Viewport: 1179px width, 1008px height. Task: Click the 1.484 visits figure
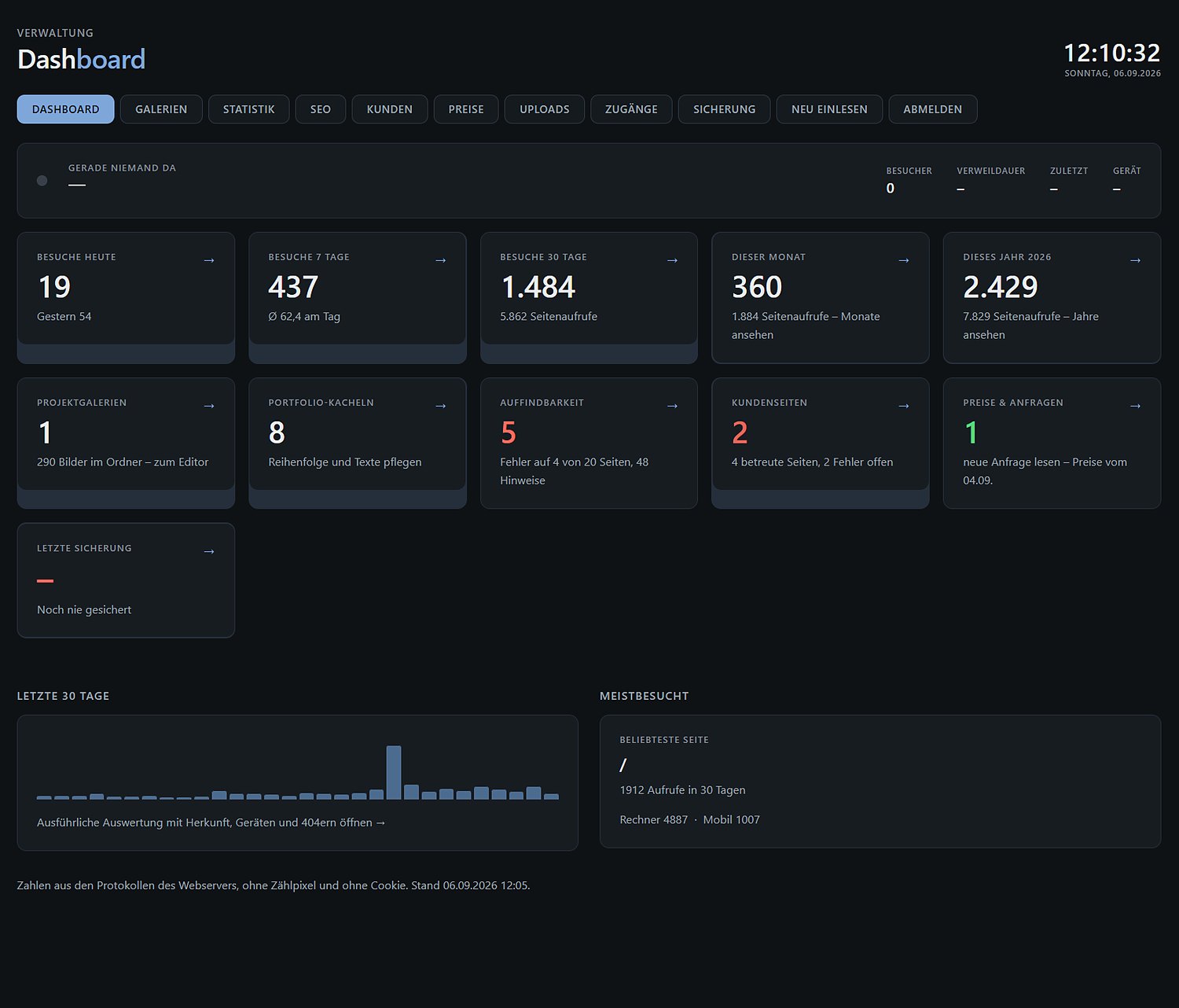(x=538, y=287)
